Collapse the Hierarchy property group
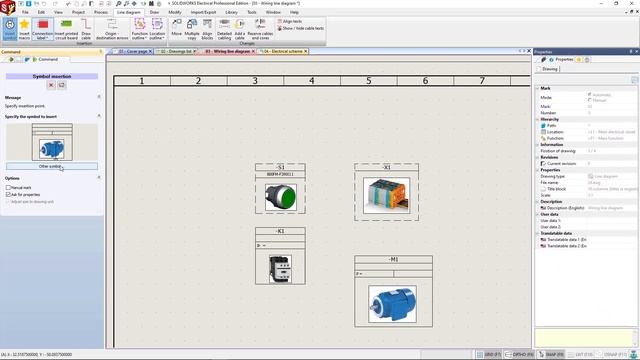 pyautogui.click(x=538, y=119)
